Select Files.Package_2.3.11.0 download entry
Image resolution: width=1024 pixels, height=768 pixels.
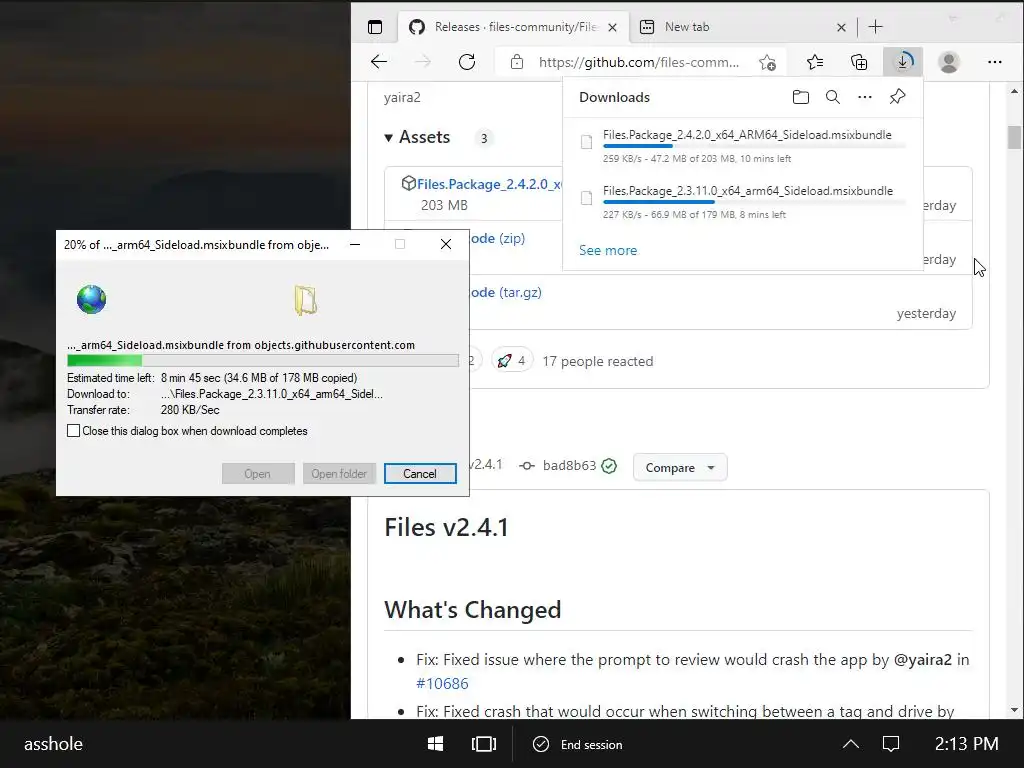(x=743, y=202)
